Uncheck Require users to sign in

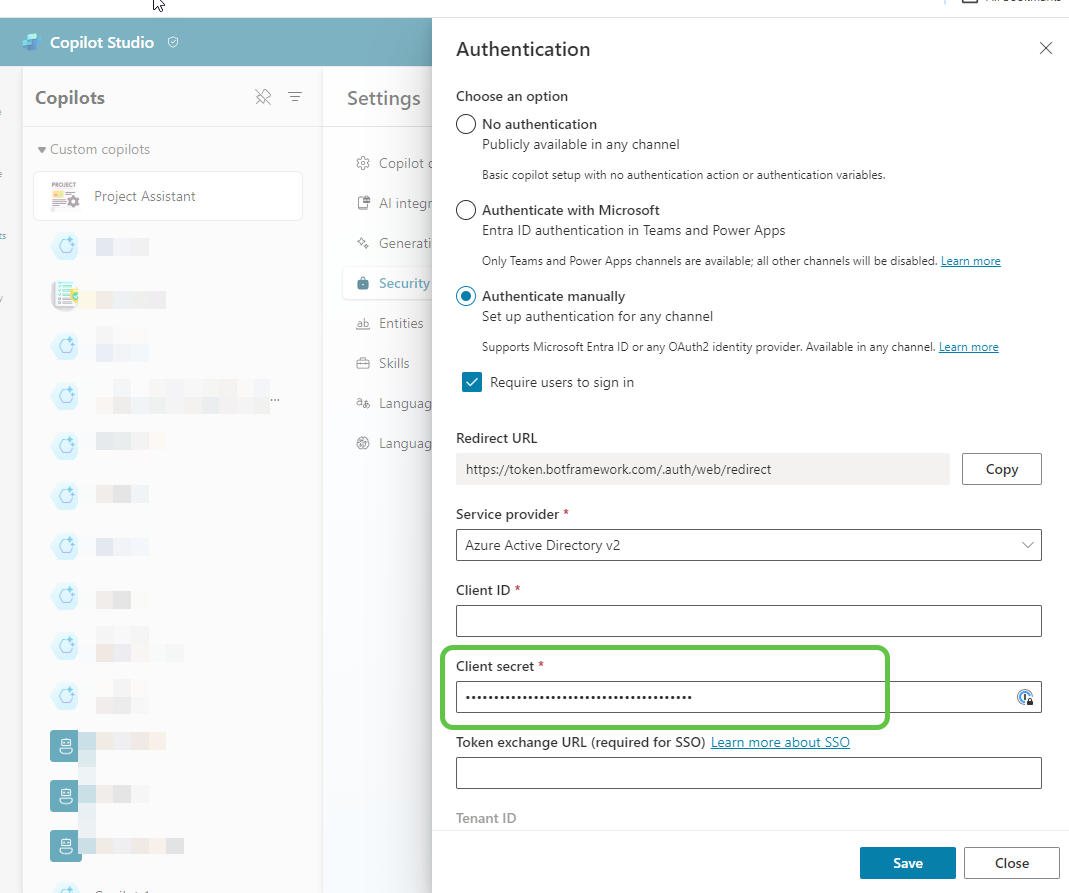click(x=471, y=381)
